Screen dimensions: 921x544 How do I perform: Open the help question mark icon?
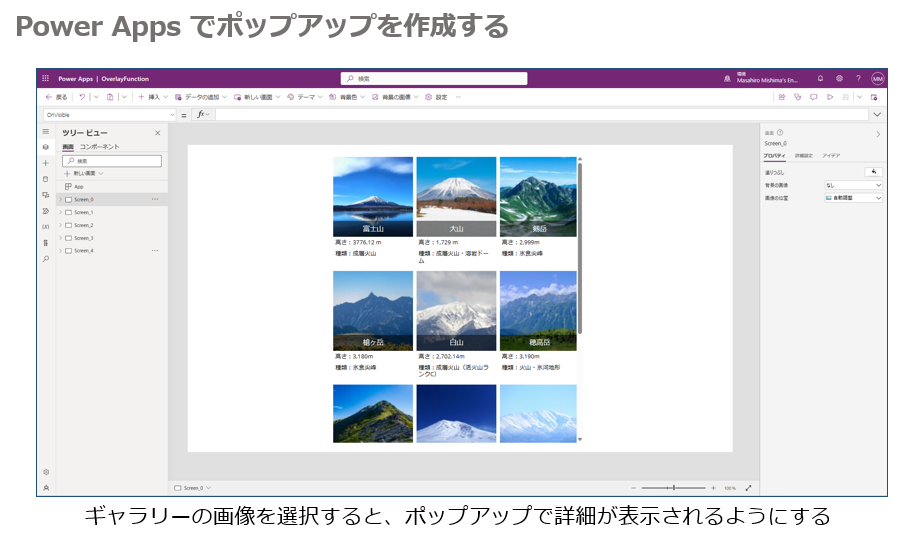858,78
